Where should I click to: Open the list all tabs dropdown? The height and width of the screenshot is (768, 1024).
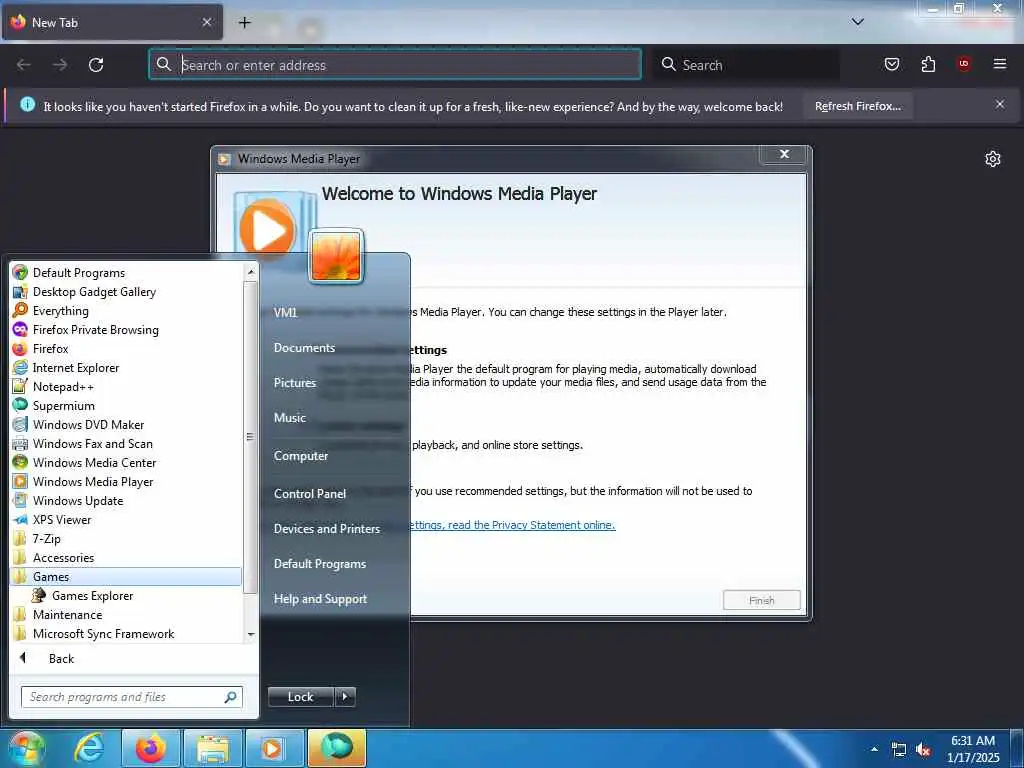857,22
